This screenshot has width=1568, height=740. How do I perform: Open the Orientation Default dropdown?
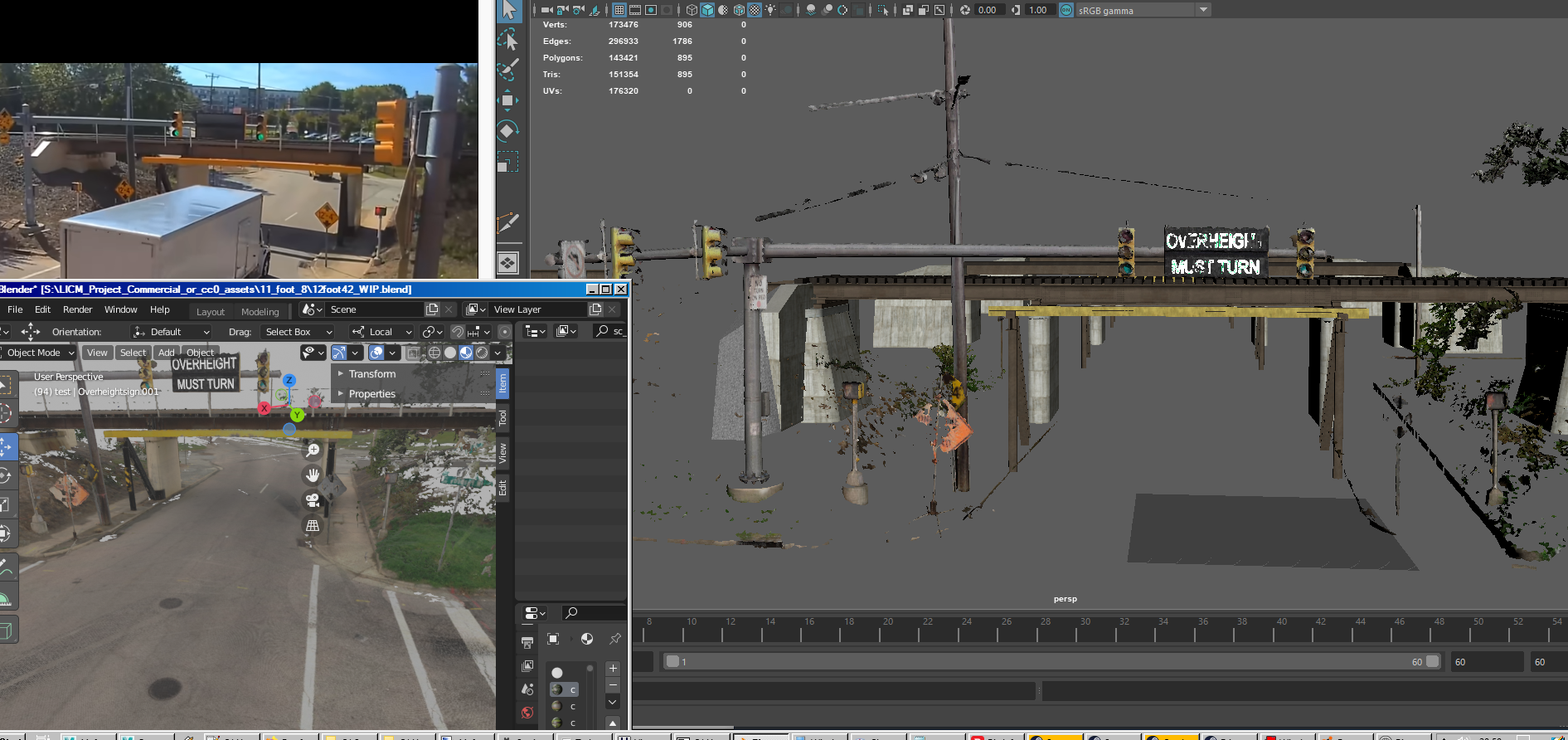pos(172,332)
